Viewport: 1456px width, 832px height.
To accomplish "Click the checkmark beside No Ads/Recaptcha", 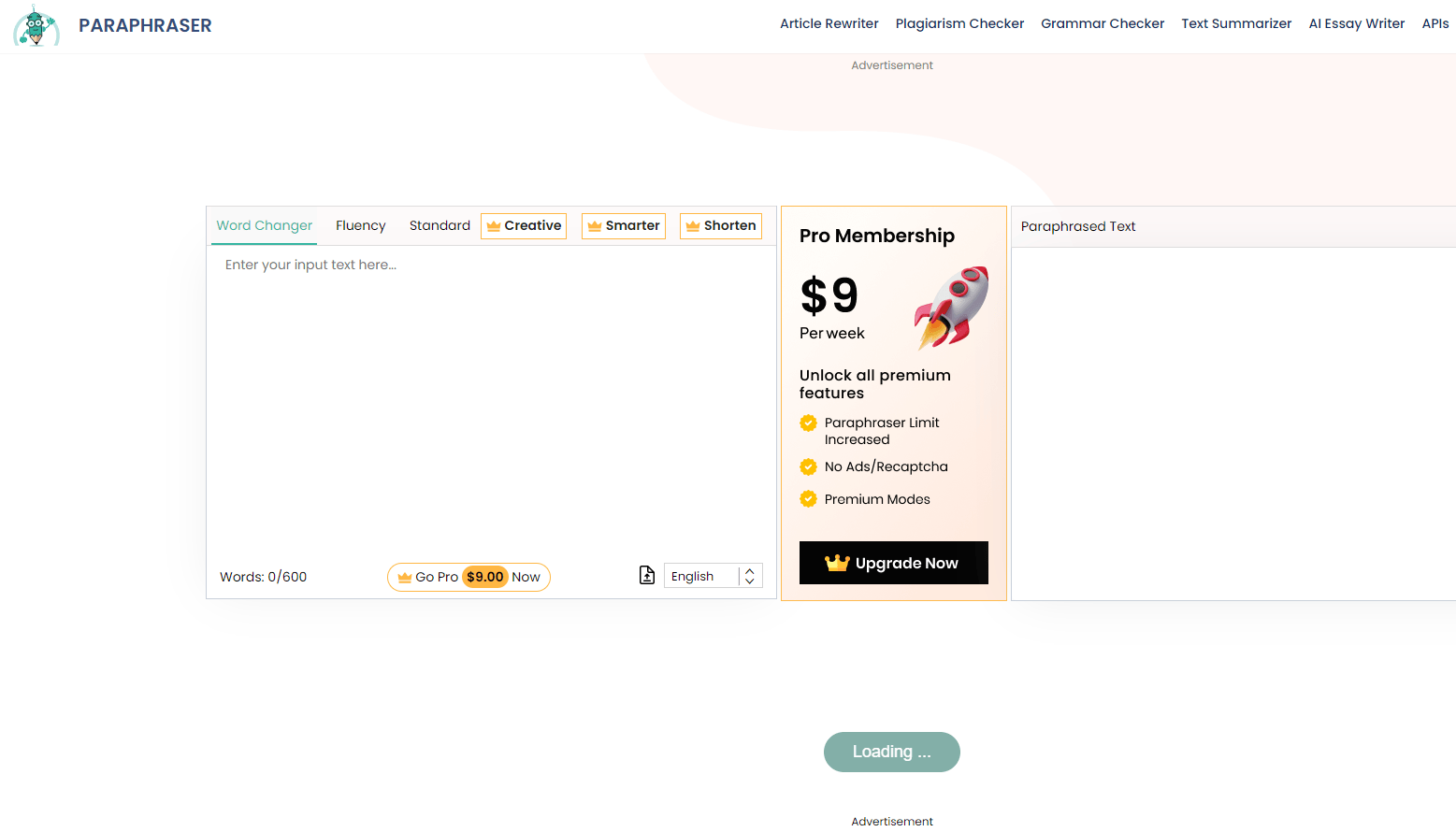I will click(808, 466).
